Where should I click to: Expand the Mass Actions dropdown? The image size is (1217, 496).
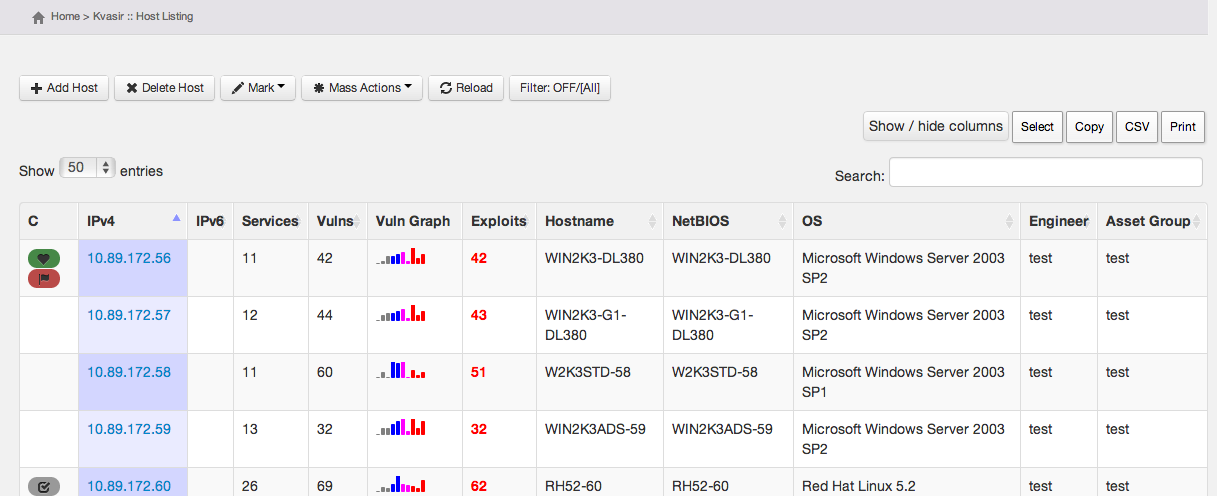pyautogui.click(x=362, y=88)
